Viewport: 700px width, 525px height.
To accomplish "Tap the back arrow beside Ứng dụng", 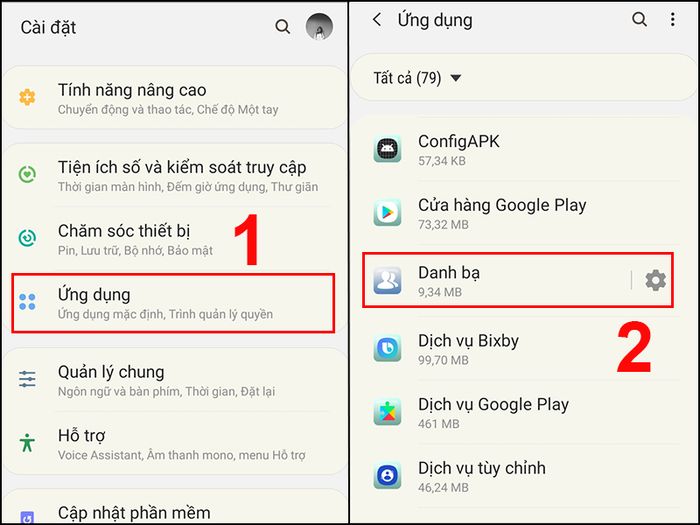I will (x=377, y=19).
